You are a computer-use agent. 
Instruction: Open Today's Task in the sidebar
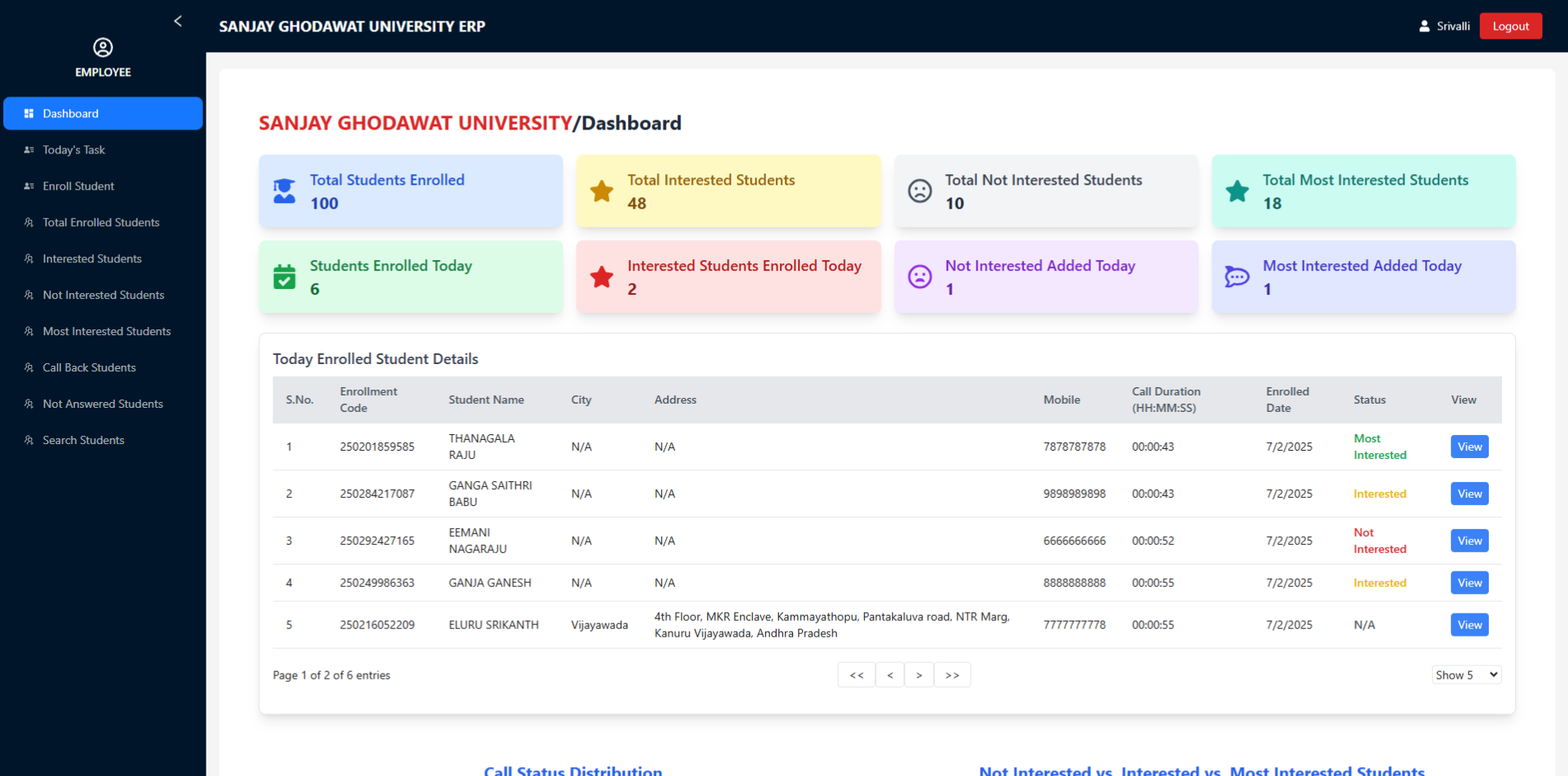pos(103,149)
